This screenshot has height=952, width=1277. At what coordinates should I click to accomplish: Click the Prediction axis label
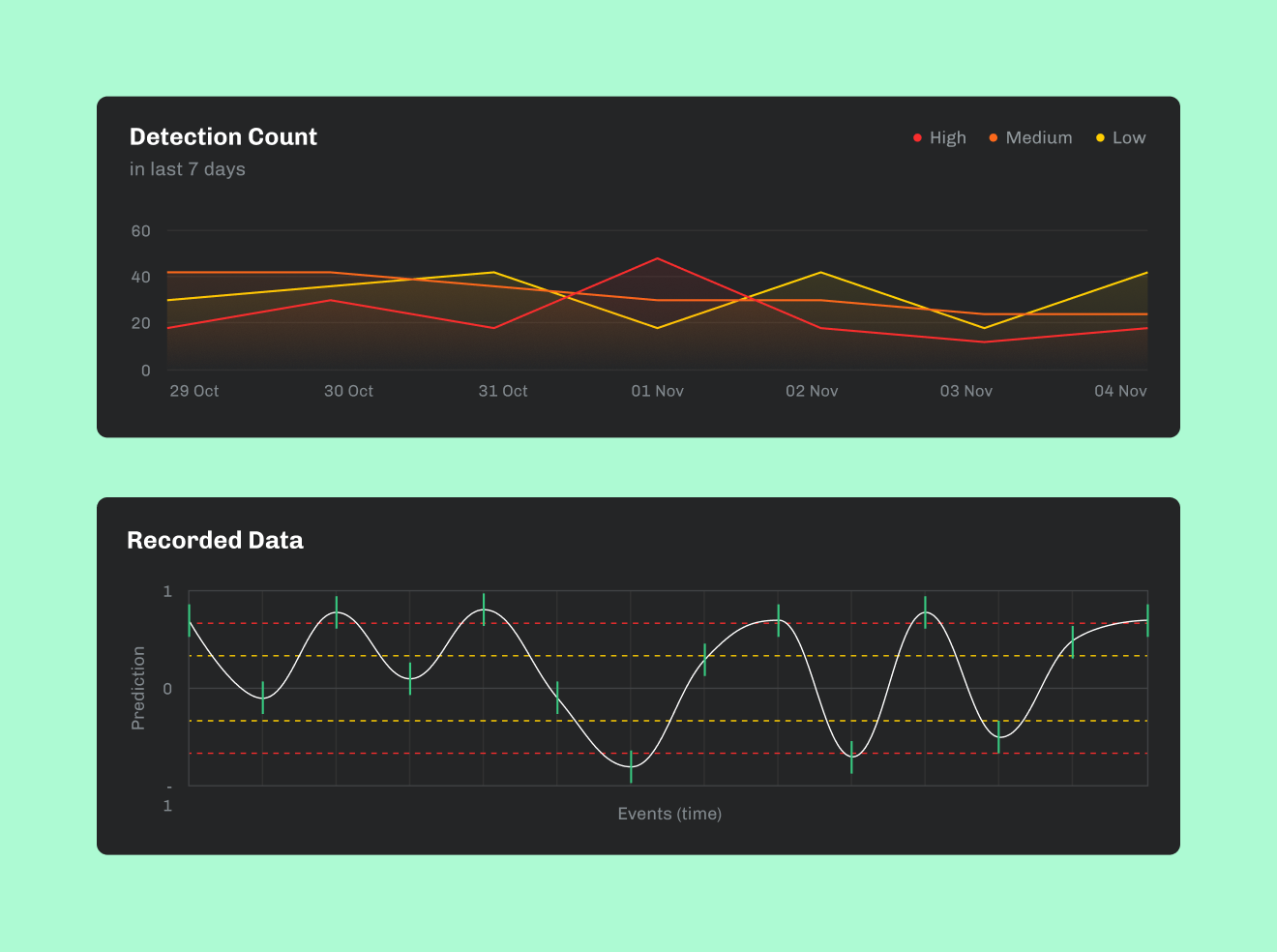coord(138,688)
